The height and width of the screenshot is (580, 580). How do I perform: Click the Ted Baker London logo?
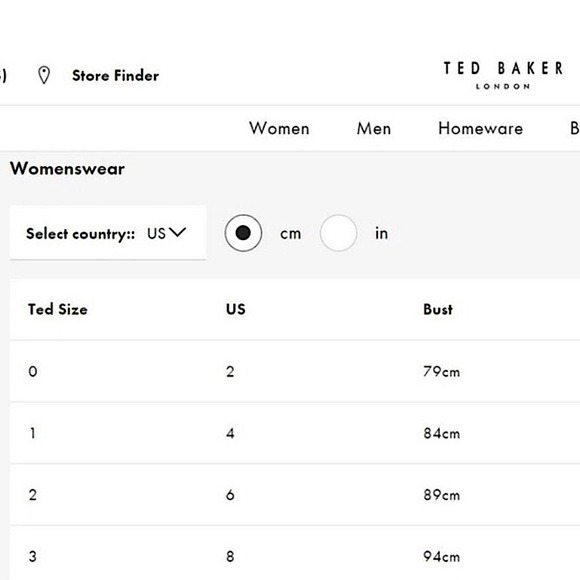[503, 75]
